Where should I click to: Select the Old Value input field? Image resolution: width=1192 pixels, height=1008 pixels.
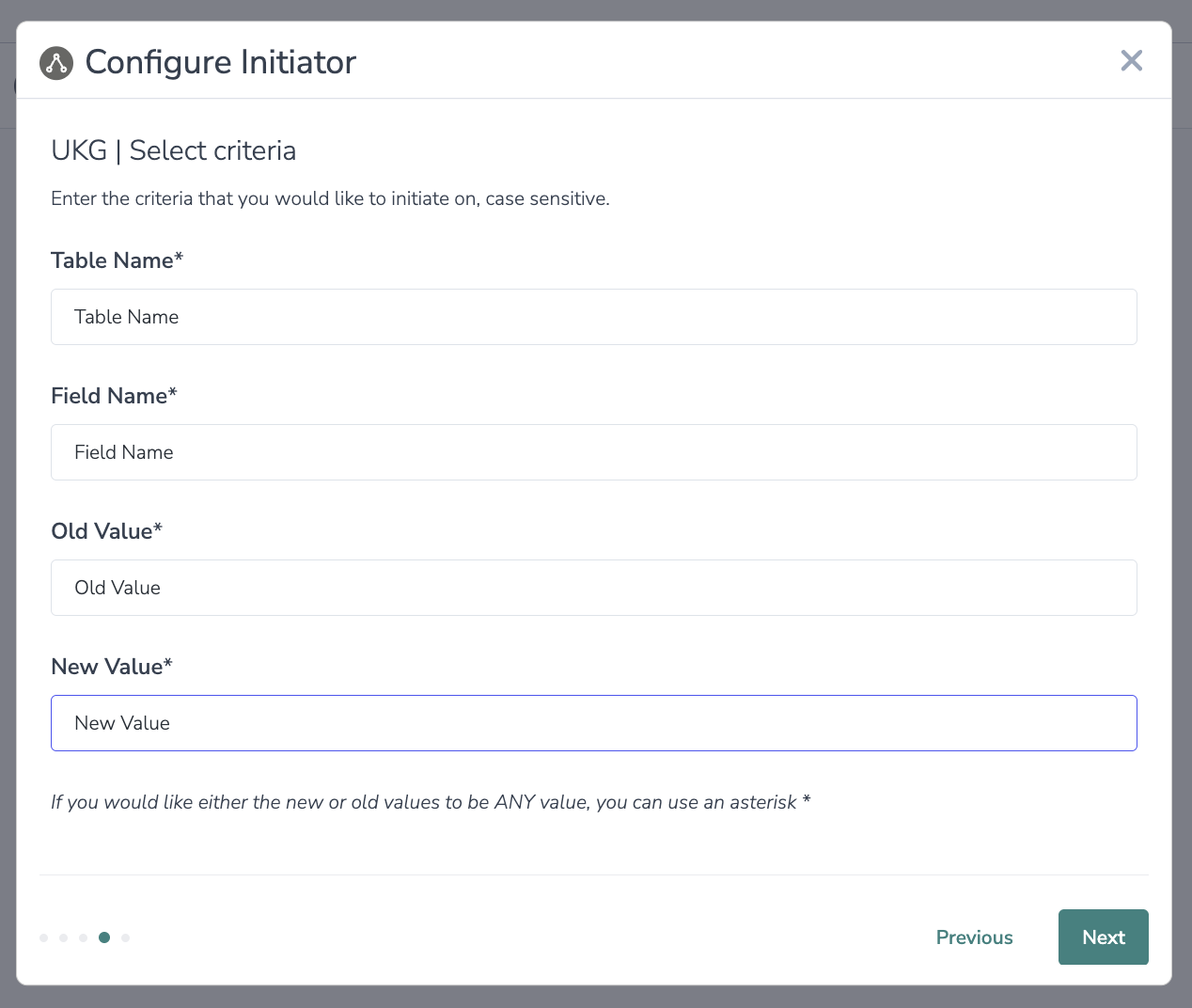point(593,588)
